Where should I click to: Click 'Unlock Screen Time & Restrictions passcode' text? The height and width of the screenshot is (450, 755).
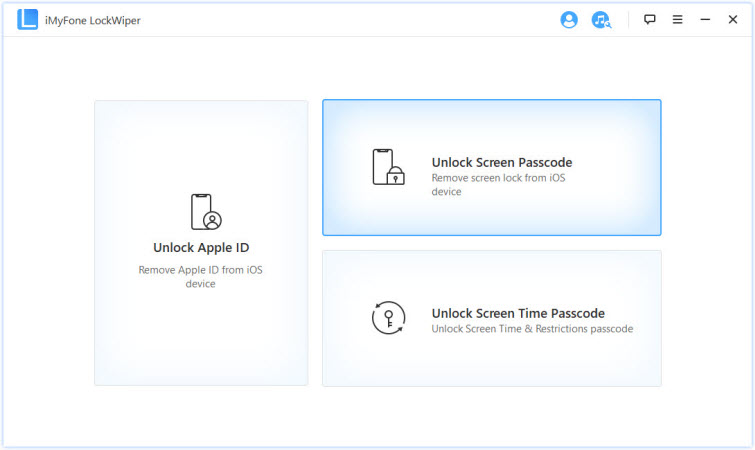pos(531,329)
